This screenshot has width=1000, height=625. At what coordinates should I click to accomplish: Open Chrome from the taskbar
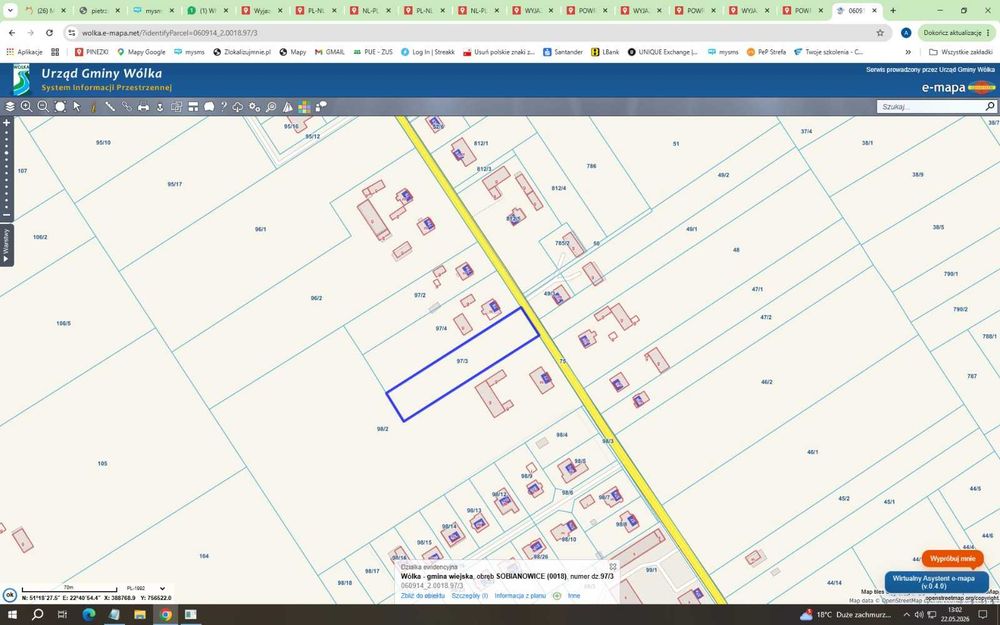pos(165,615)
